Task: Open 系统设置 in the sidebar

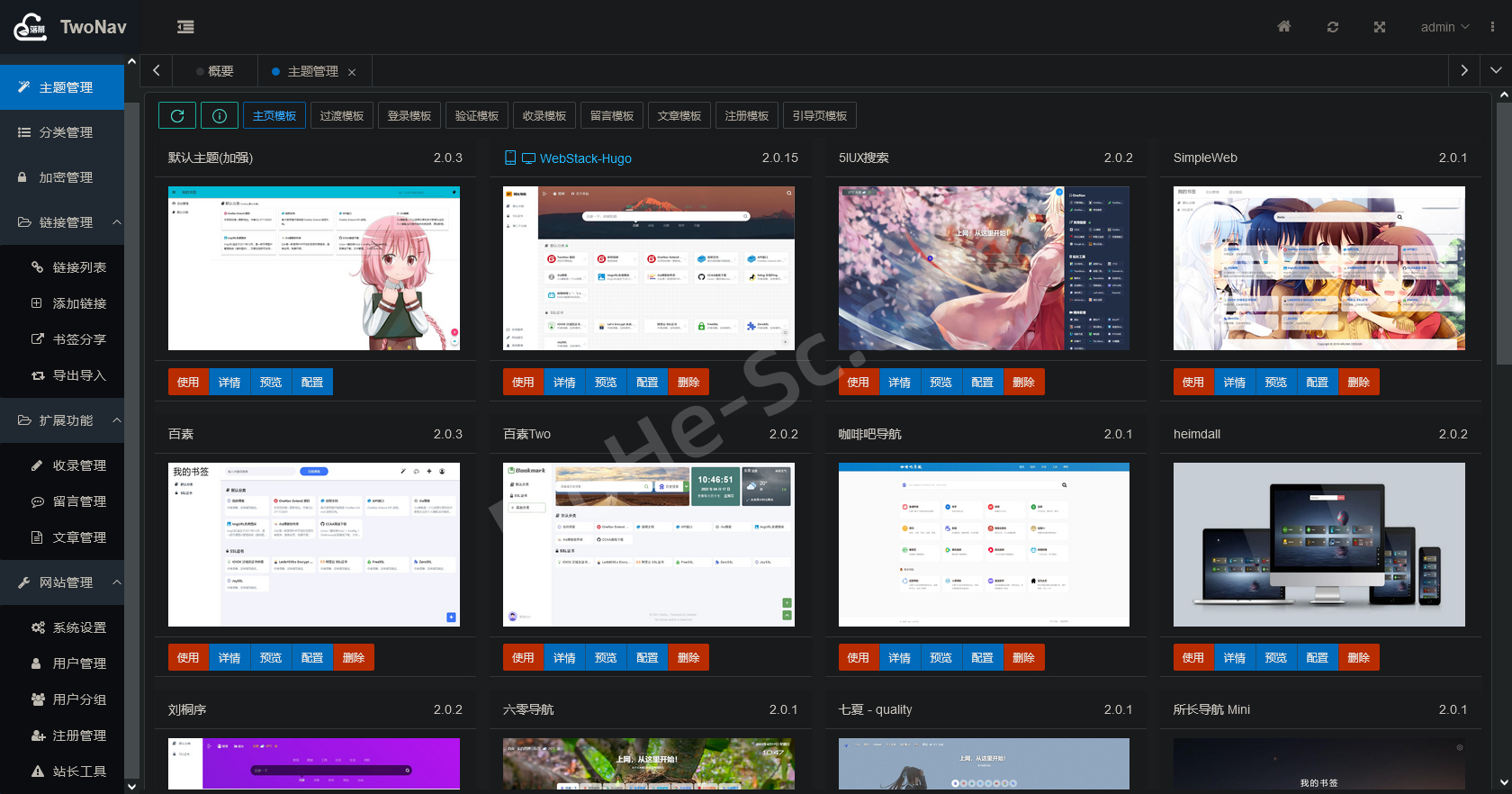Action: 62,627
